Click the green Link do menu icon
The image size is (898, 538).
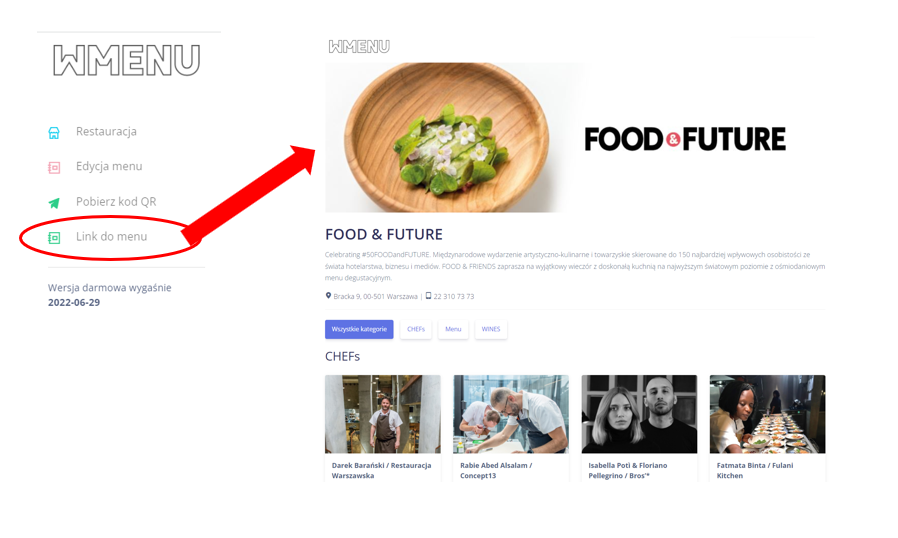click(54, 238)
